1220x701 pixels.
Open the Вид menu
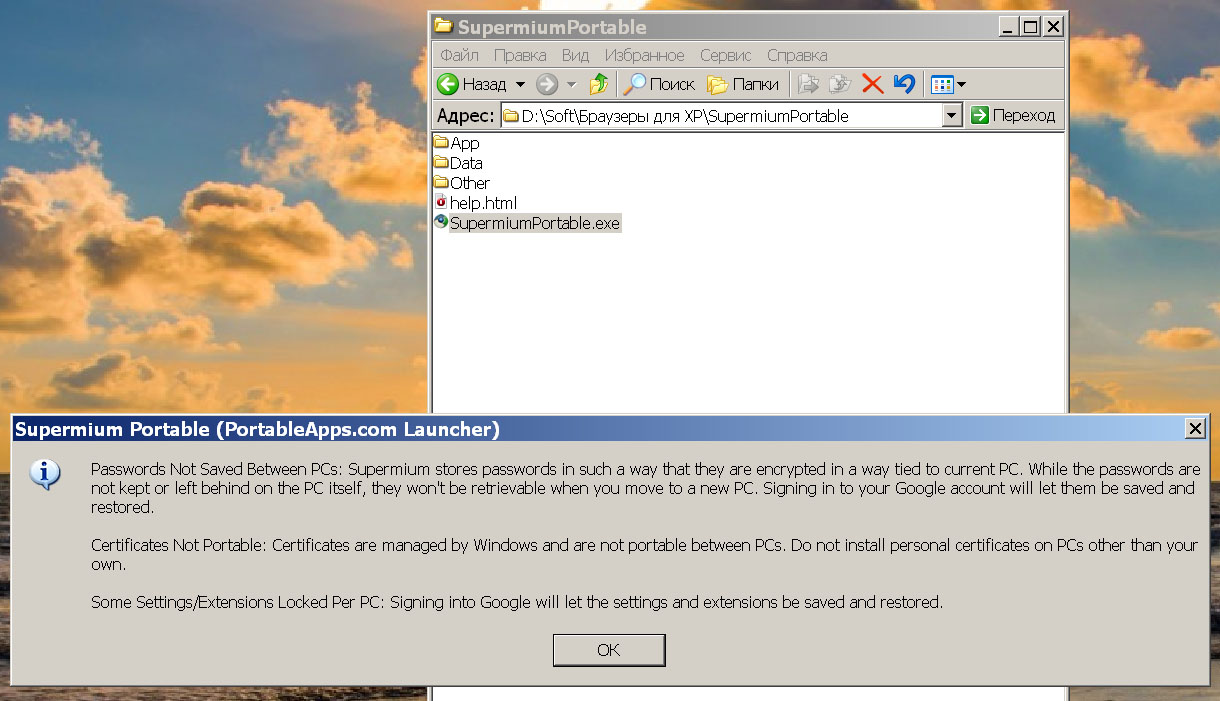(x=575, y=55)
